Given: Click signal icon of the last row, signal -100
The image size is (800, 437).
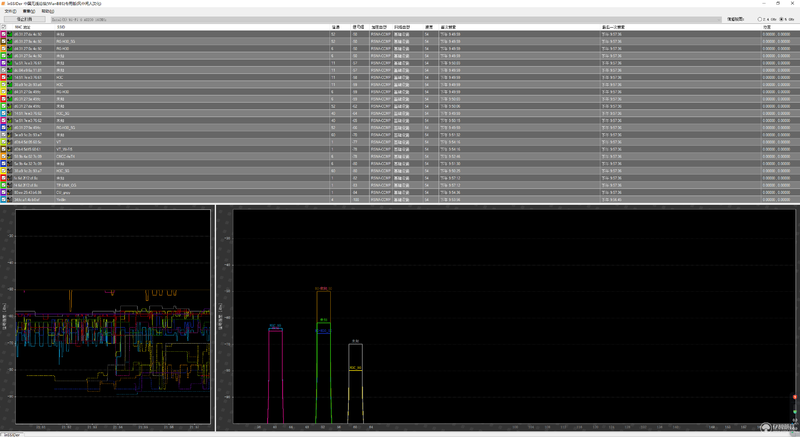Looking at the screenshot, I should (x=10, y=199).
